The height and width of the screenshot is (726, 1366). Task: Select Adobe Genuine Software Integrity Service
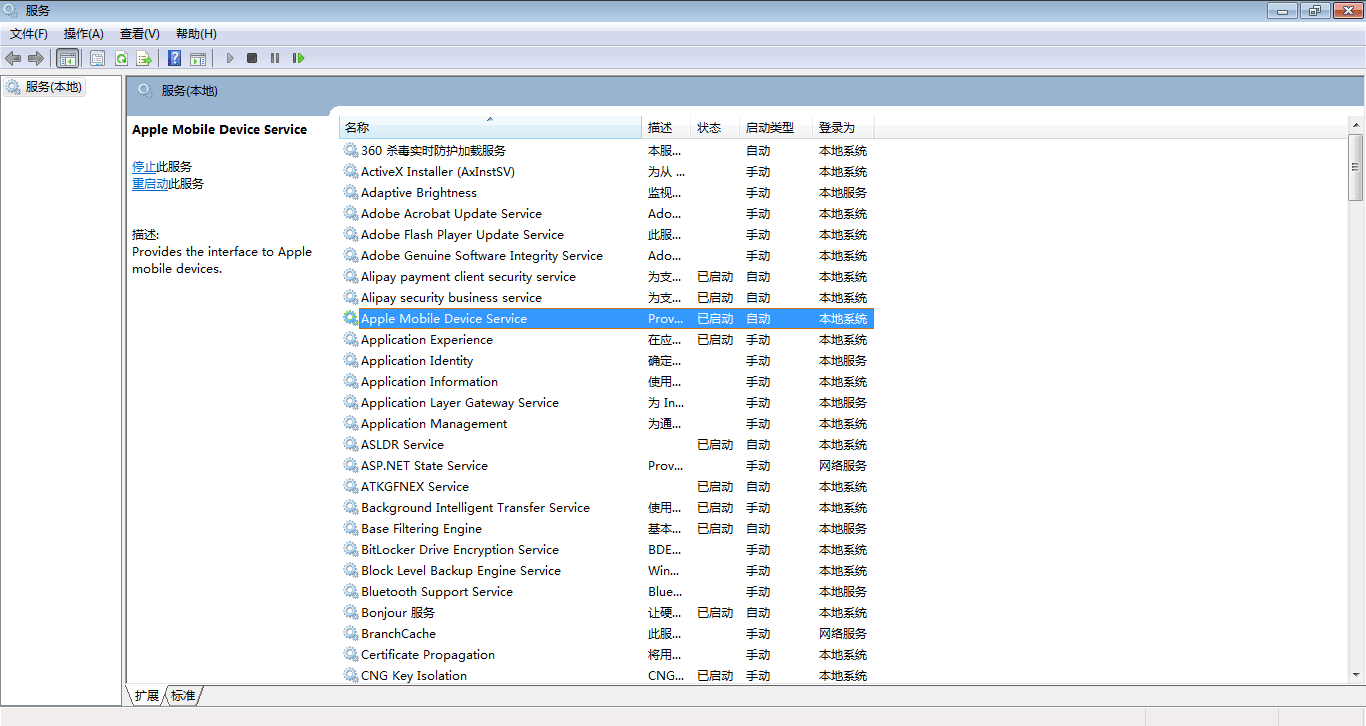click(608, 255)
